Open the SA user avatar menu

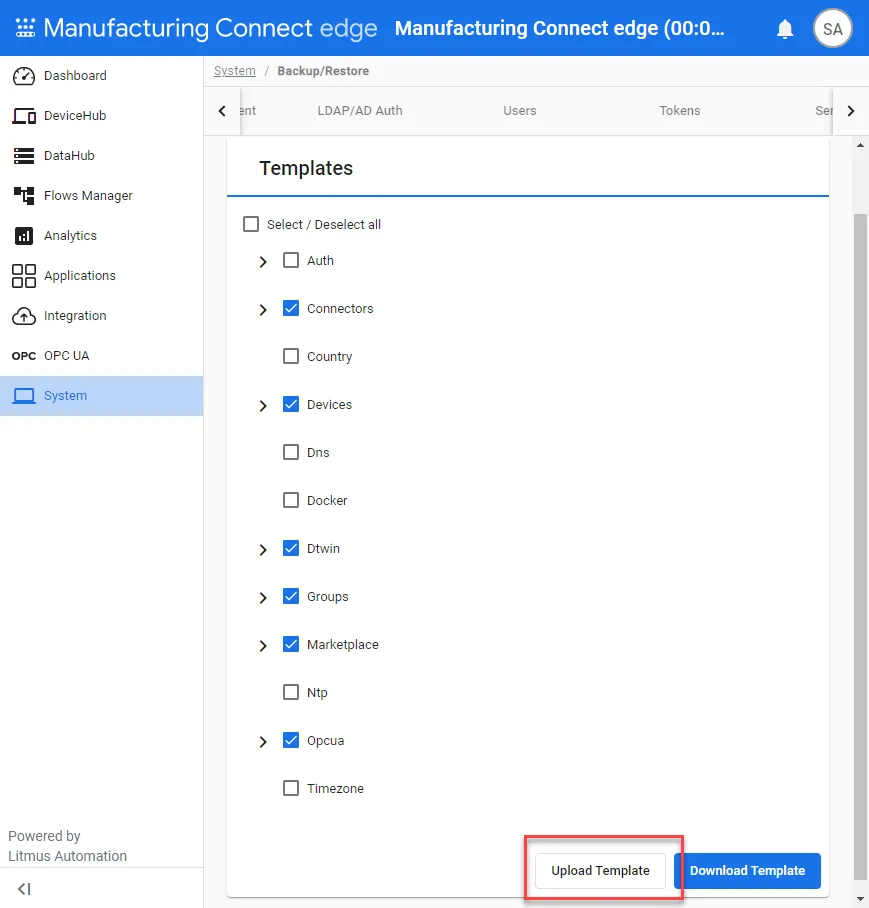point(832,28)
